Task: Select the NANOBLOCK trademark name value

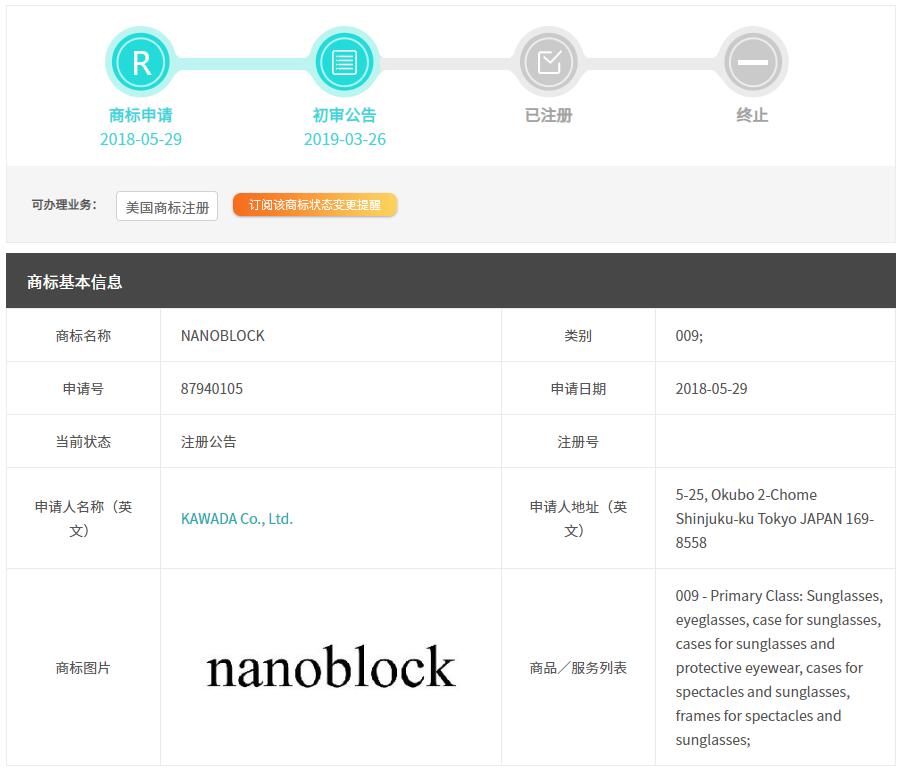Action: click(222, 336)
